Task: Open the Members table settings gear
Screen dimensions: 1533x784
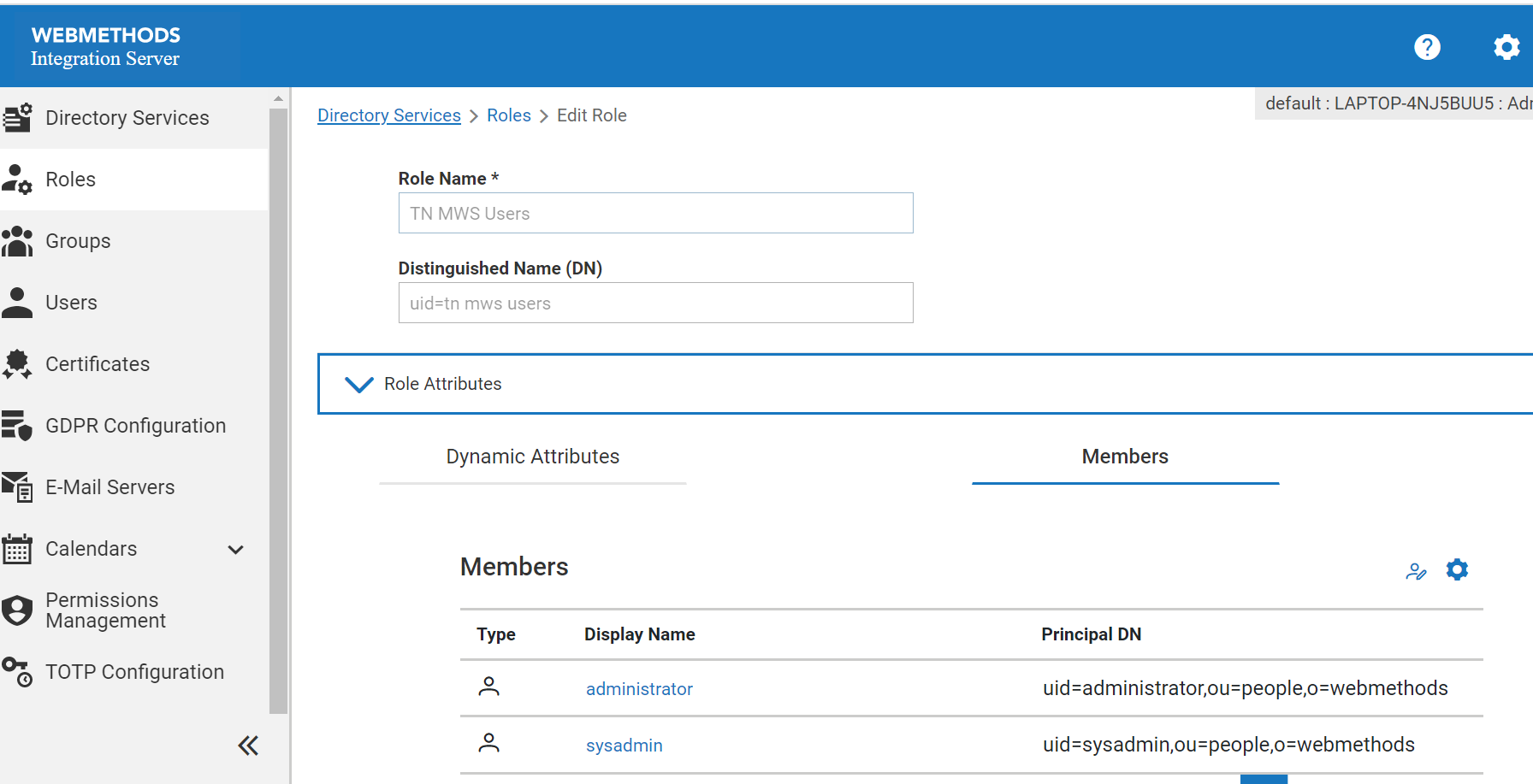Action: 1457,569
